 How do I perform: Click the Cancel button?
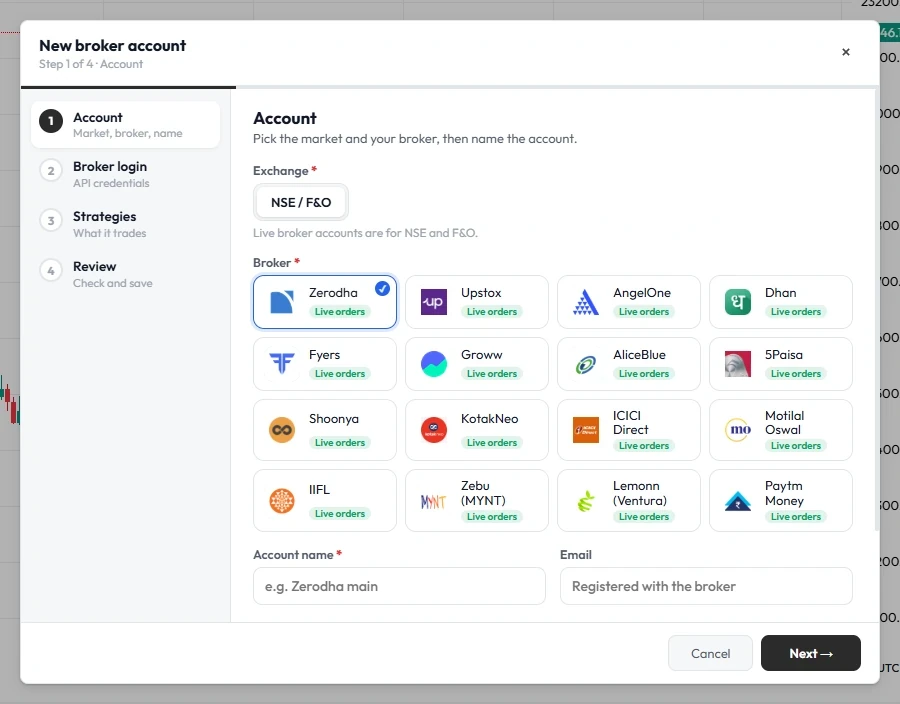click(710, 653)
